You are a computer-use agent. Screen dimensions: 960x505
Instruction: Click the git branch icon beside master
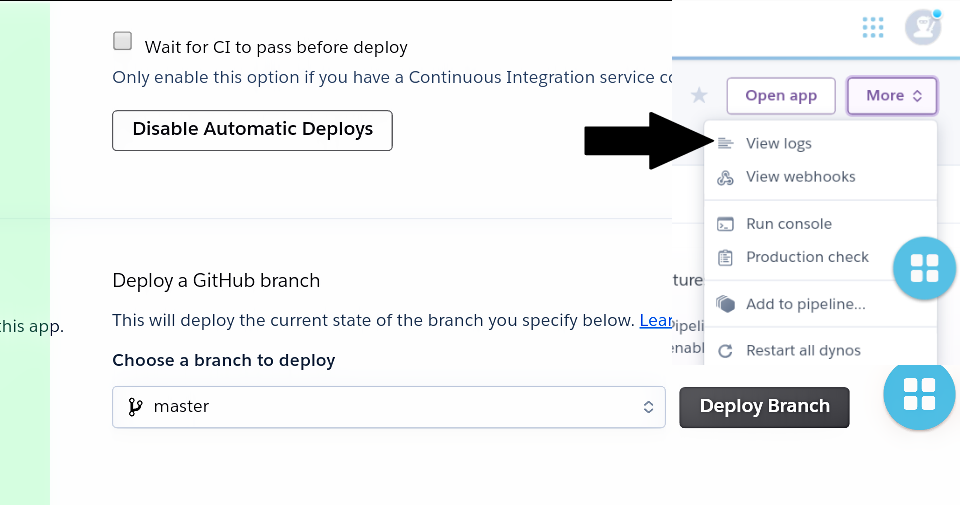pyautogui.click(x=135, y=407)
